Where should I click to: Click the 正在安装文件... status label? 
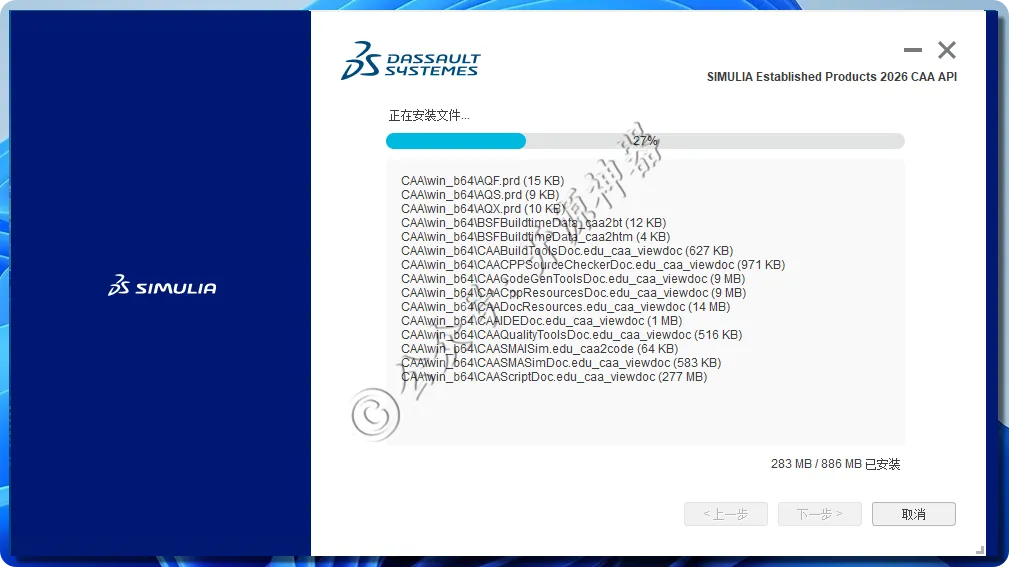pos(429,116)
